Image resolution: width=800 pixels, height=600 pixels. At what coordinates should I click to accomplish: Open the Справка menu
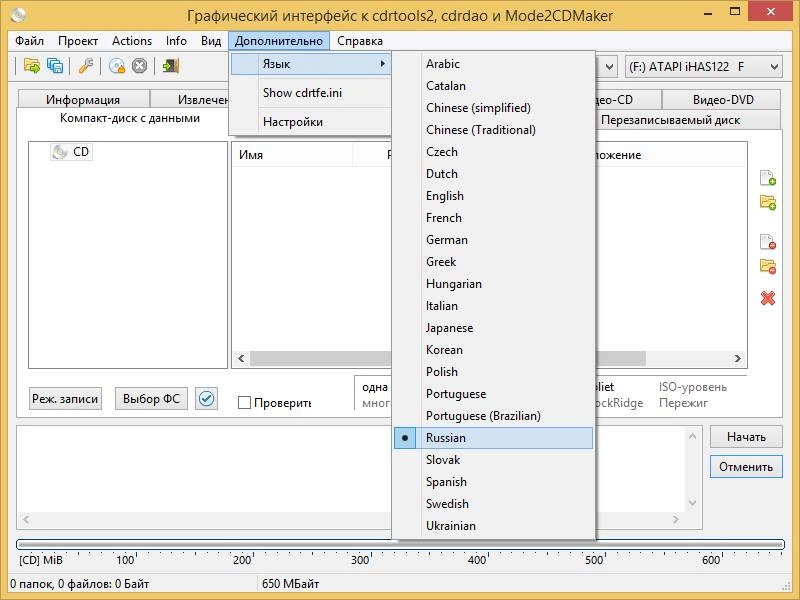tap(360, 41)
